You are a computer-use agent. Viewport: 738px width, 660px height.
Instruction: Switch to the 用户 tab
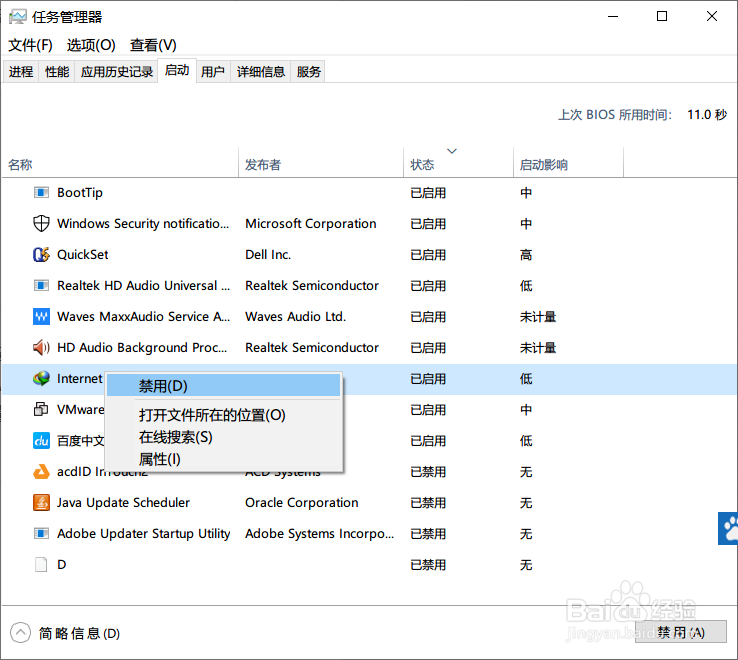click(213, 72)
